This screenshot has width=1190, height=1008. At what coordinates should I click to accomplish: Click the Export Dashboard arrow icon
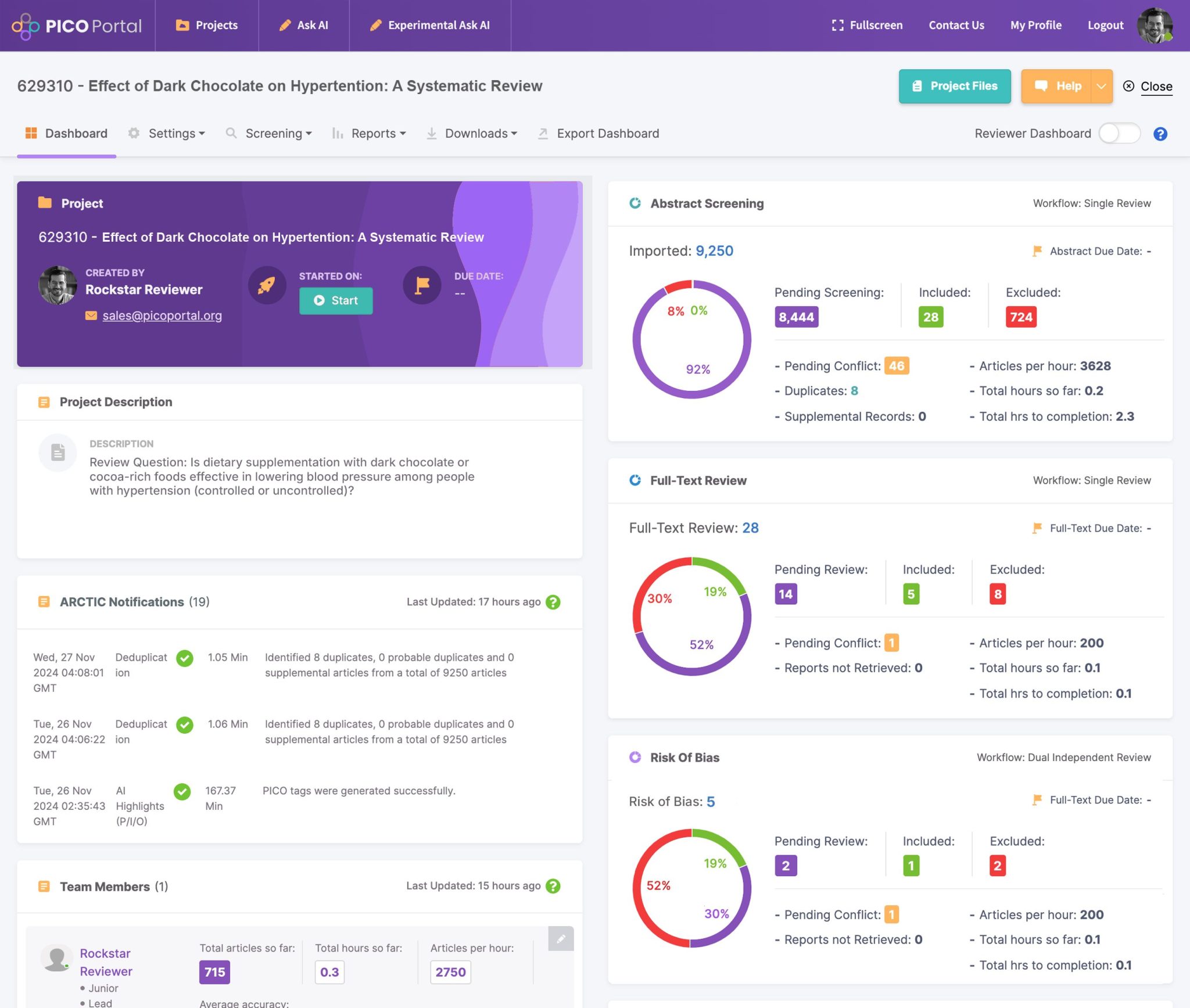click(543, 133)
